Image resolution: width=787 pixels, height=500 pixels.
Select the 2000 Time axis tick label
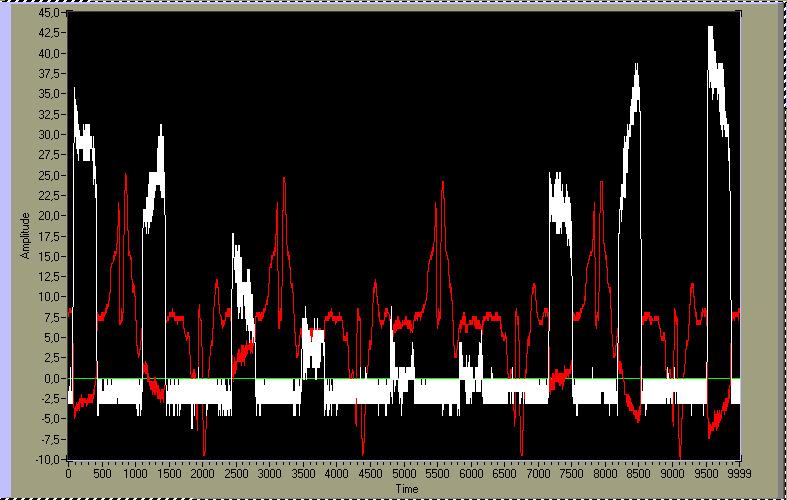[x=203, y=473]
